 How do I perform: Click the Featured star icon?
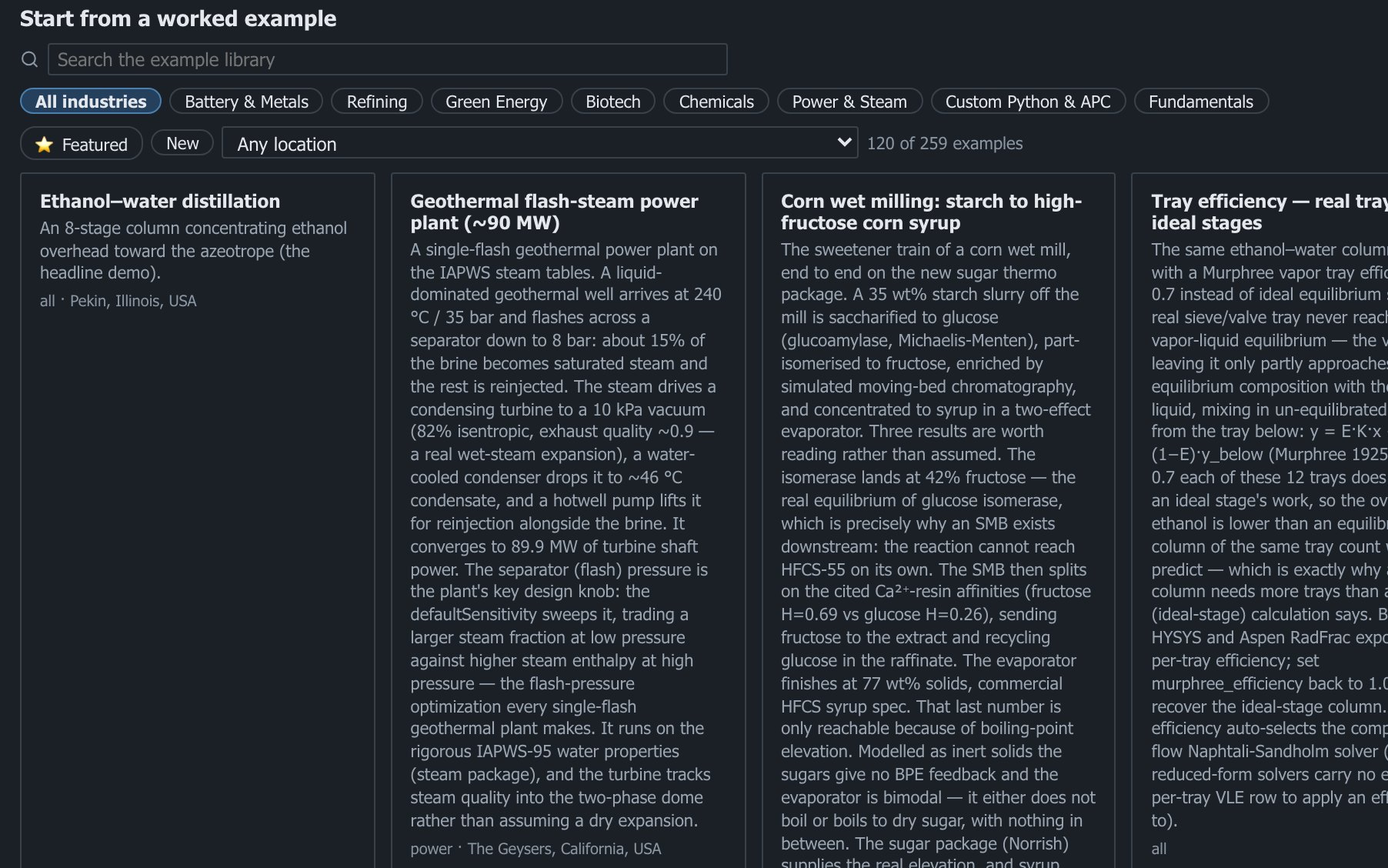pos(45,145)
